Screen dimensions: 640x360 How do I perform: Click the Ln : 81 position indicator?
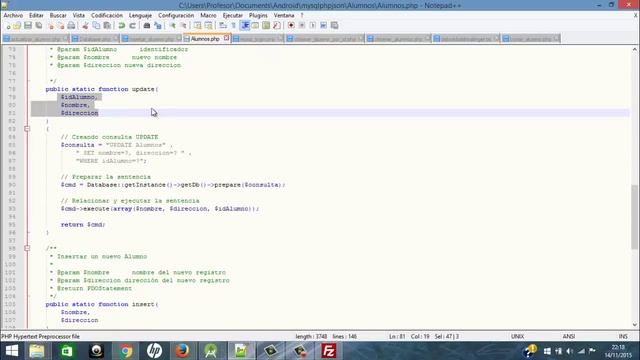(x=397, y=336)
